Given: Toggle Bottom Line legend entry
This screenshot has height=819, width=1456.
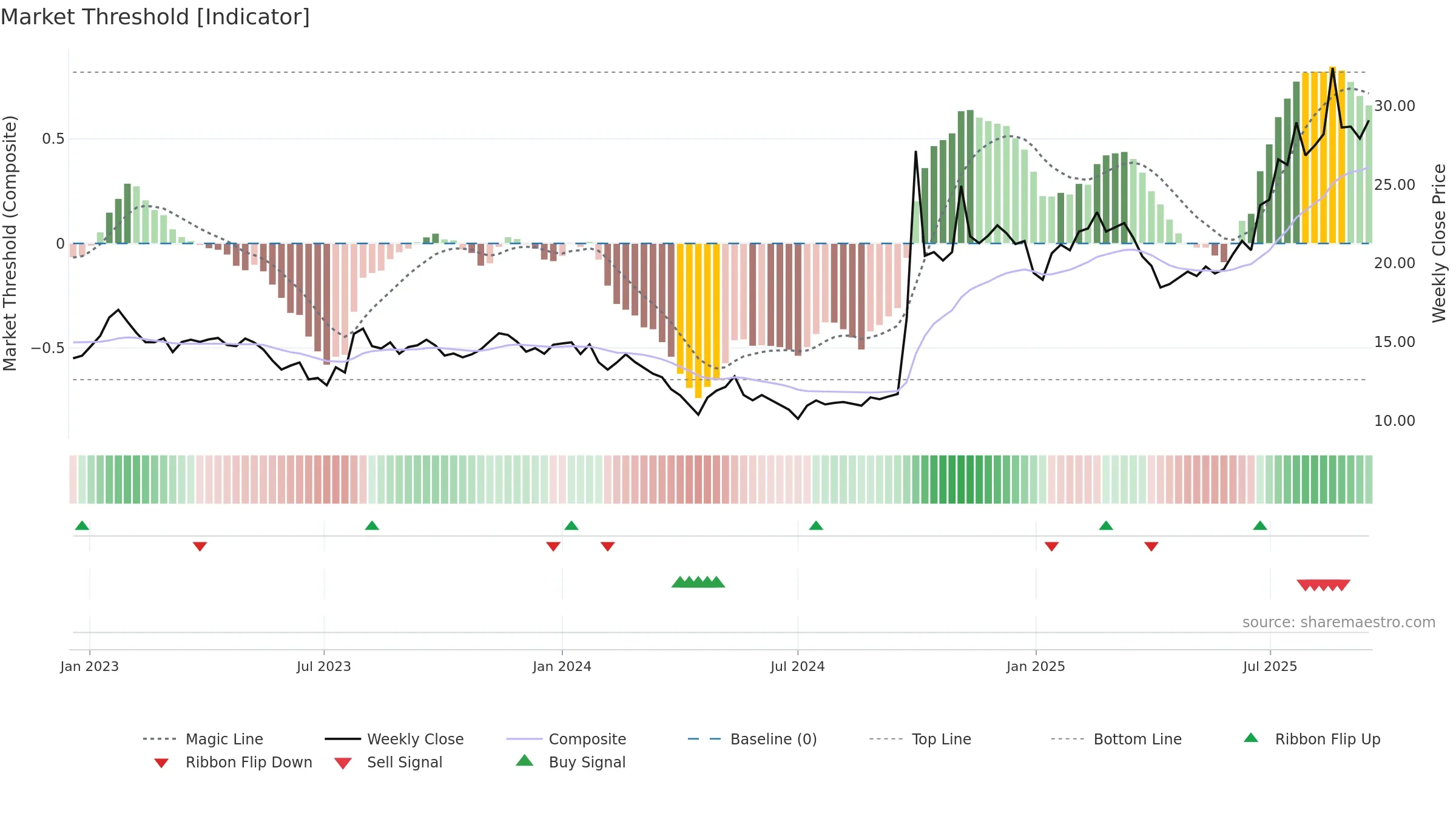Looking at the screenshot, I should pyautogui.click(x=1116, y=739).
